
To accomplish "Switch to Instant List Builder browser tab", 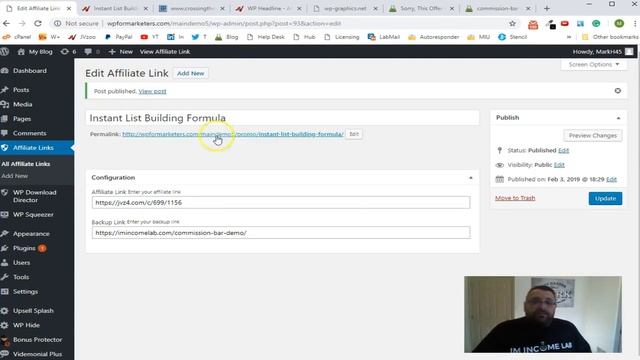I will pos(115,8).
